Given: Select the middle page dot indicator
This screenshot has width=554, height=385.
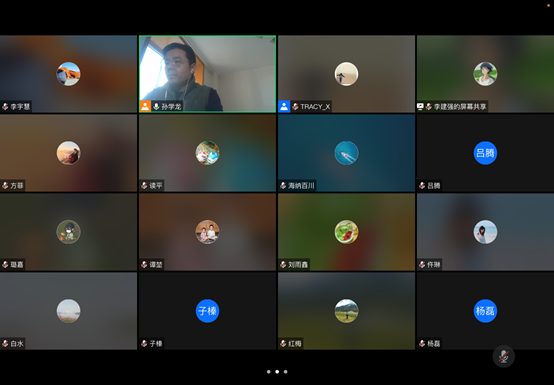Looking at the screenshot, I should click(277, 372).
